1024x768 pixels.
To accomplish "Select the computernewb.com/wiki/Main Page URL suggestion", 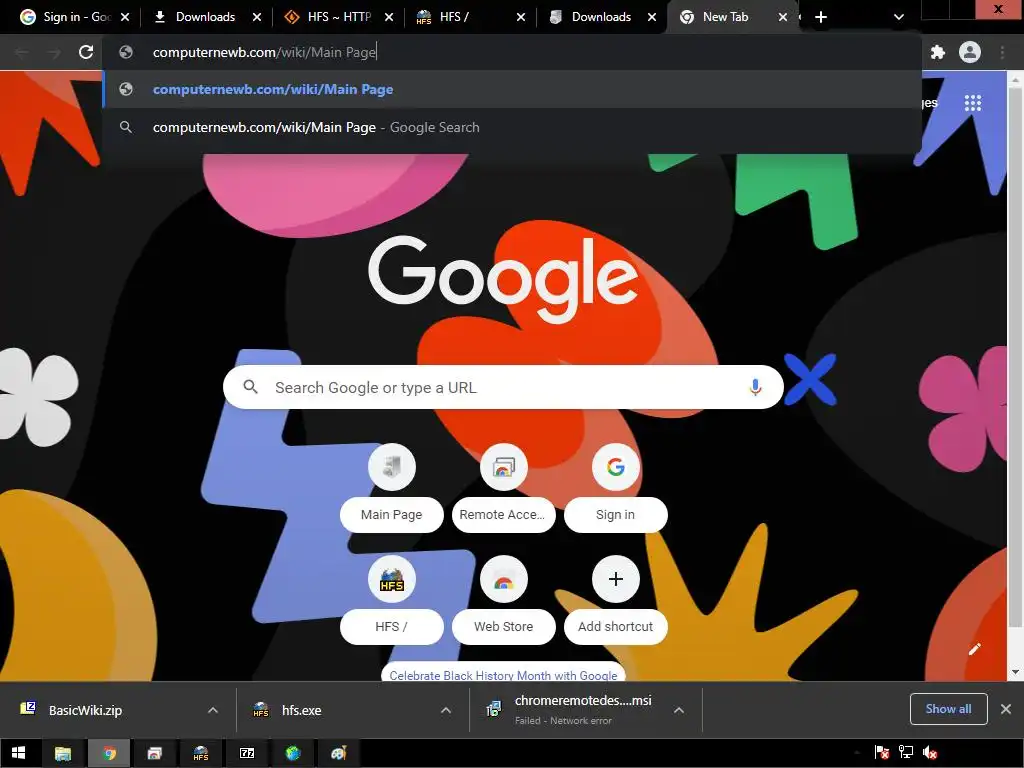I will (512, 89).
